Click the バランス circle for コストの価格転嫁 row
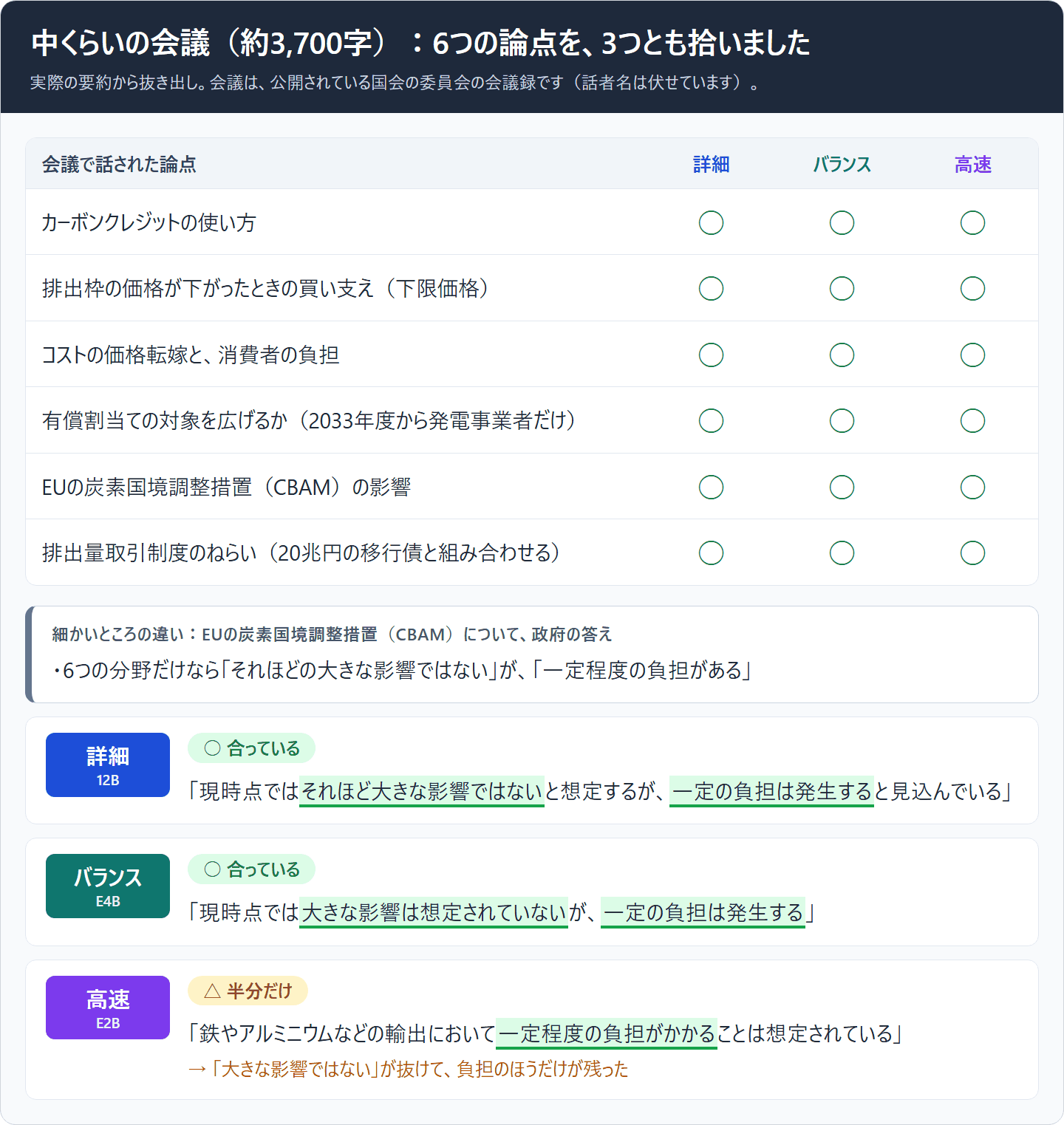Viewport: 1064px width, 1125px height. (842, 355)
